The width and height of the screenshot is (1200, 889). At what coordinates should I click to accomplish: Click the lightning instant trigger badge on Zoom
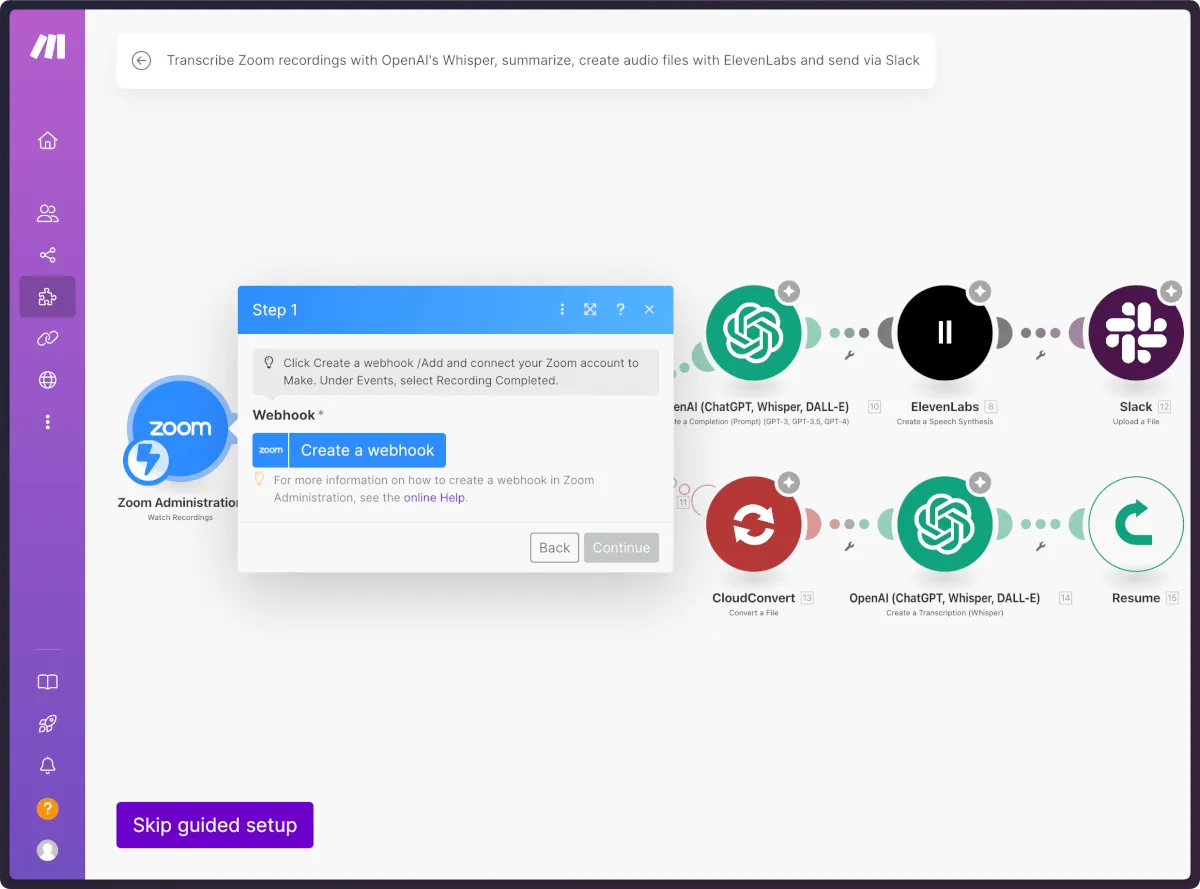pyautogui.click(x=147, y=460)
